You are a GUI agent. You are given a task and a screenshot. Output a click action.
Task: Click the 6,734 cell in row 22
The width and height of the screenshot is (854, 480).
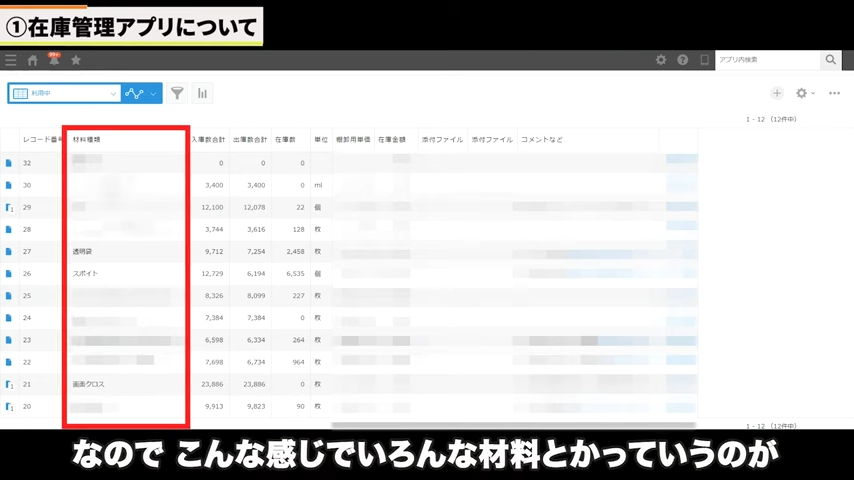click(x=256, y=362)
